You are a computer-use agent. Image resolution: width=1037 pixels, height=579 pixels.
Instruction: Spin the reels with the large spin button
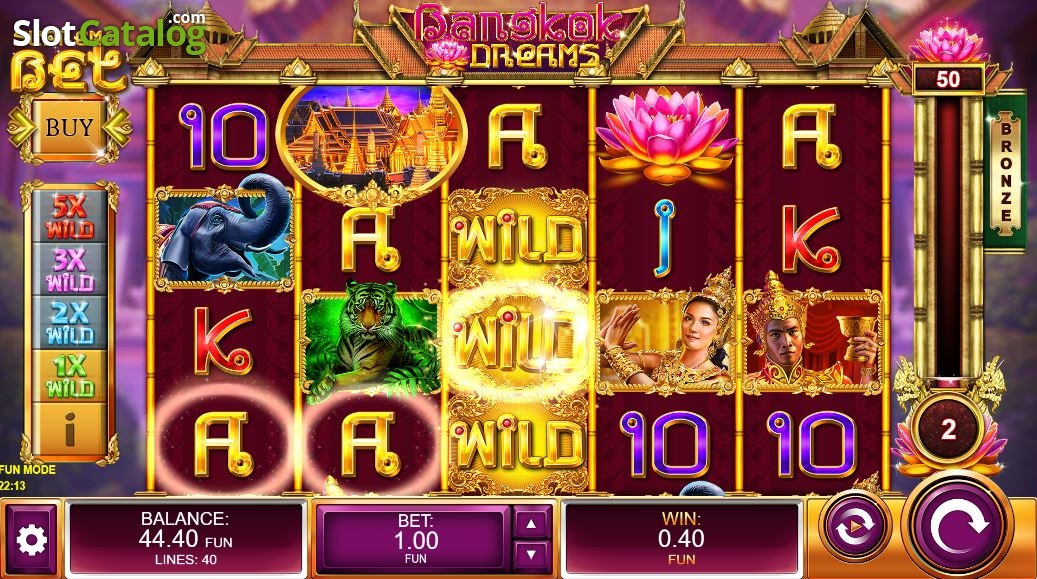point(958,527)
